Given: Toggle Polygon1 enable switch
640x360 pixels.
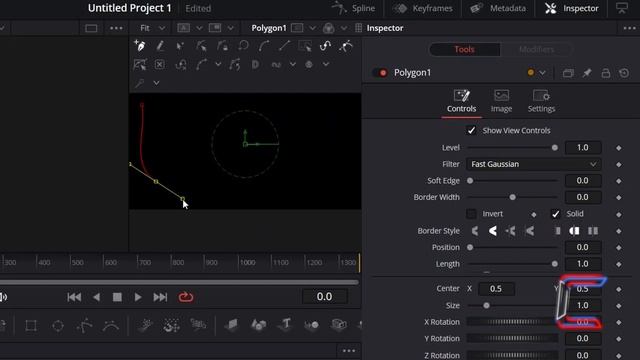Looking at the screenshot, I should [x=380, y=73].
